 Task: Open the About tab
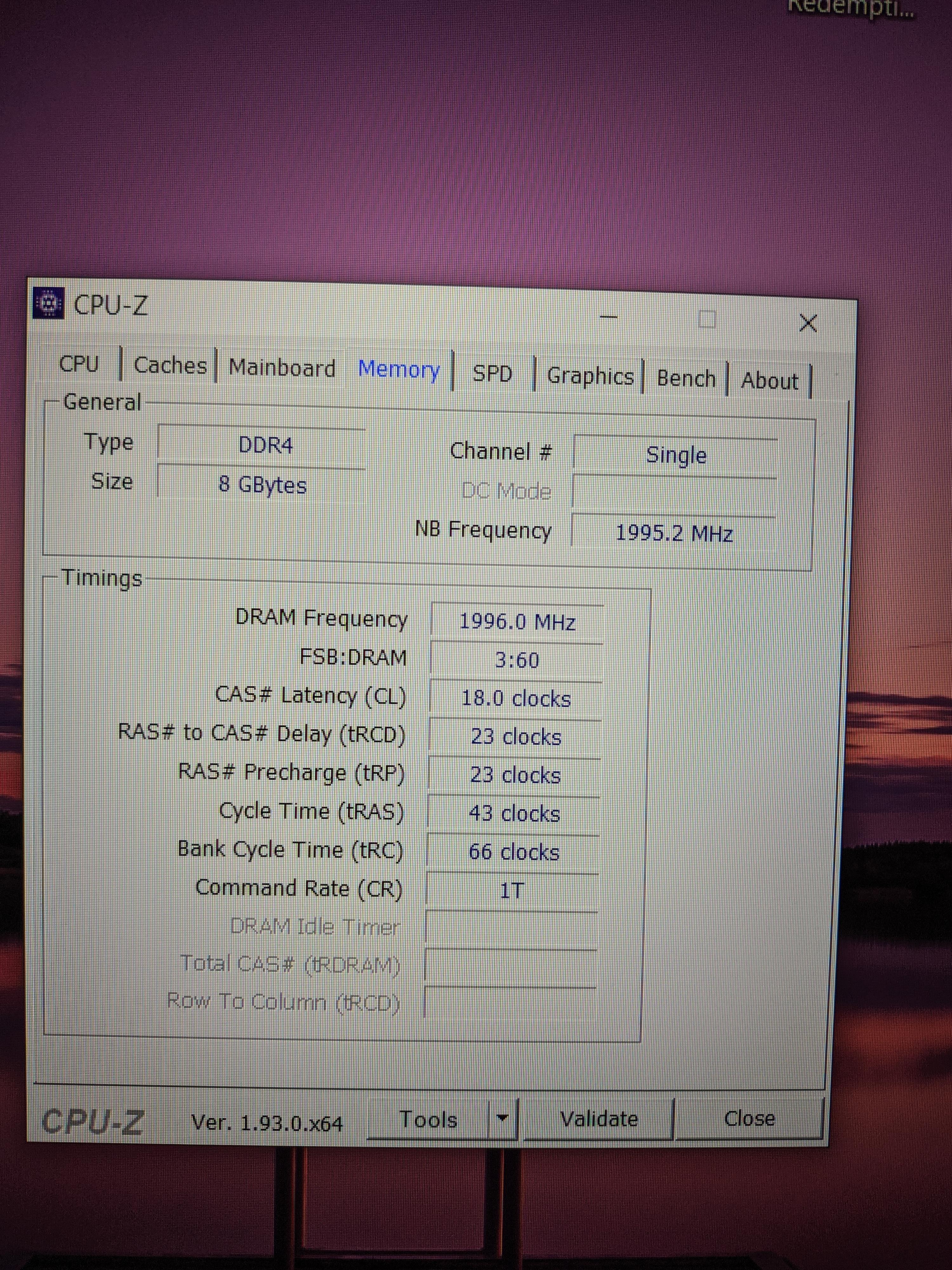770,381
